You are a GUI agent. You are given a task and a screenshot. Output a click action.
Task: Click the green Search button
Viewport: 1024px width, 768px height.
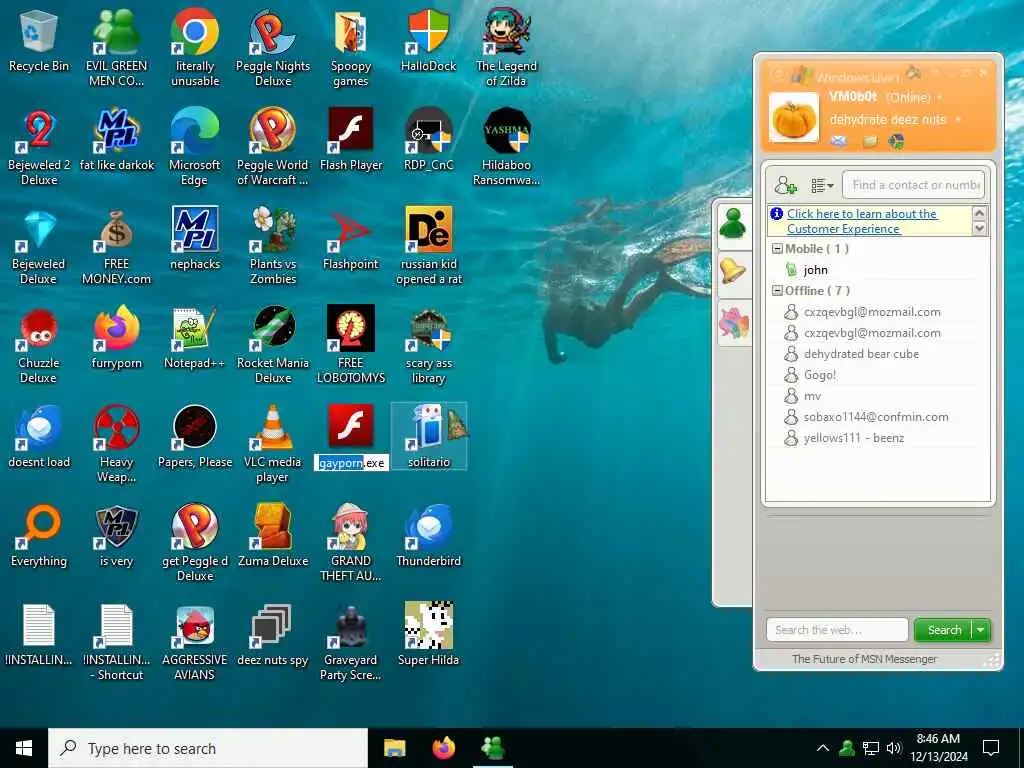tap(944, 630)
